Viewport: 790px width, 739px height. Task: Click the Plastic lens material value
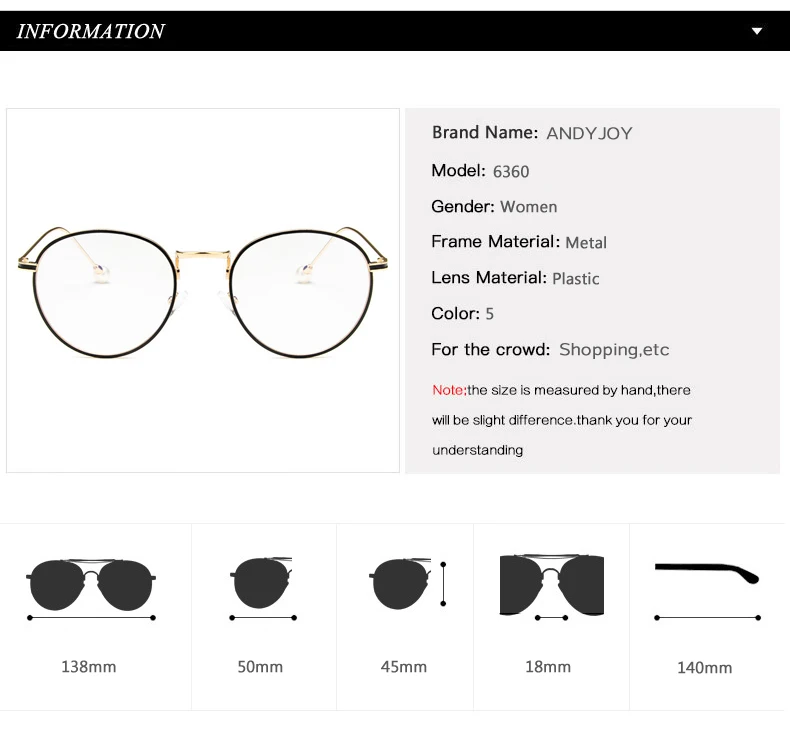point(576,278)
